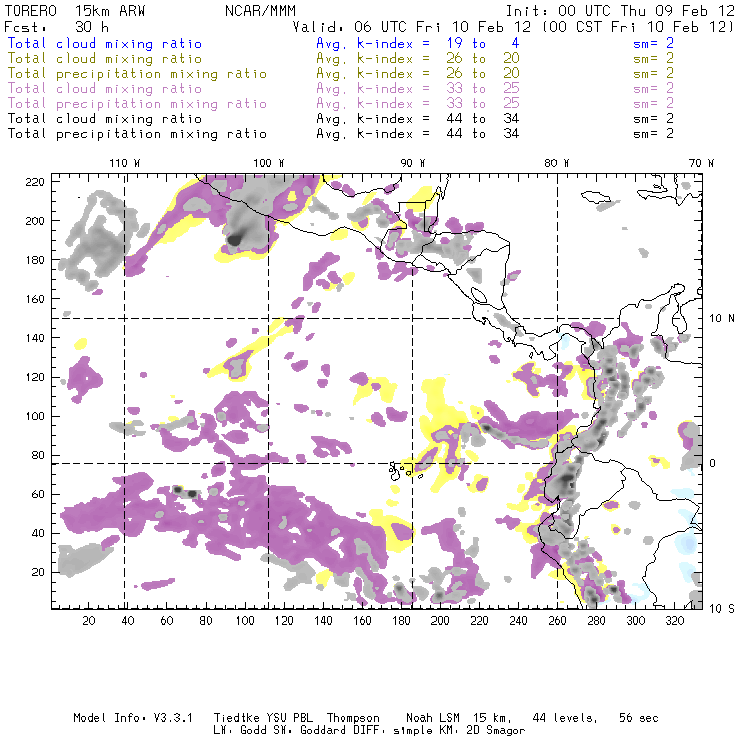Click the '70 W' longitude label
740x740 pixels.
pyautogui.click(x=701, y=163)
